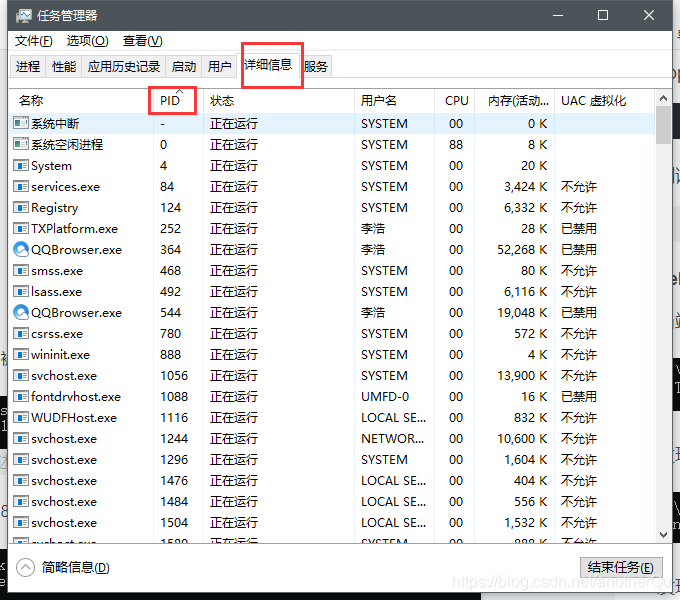Screen dimensions: 680x600
Task: Switch to the 服务 tab
Action: pos(316,66)
